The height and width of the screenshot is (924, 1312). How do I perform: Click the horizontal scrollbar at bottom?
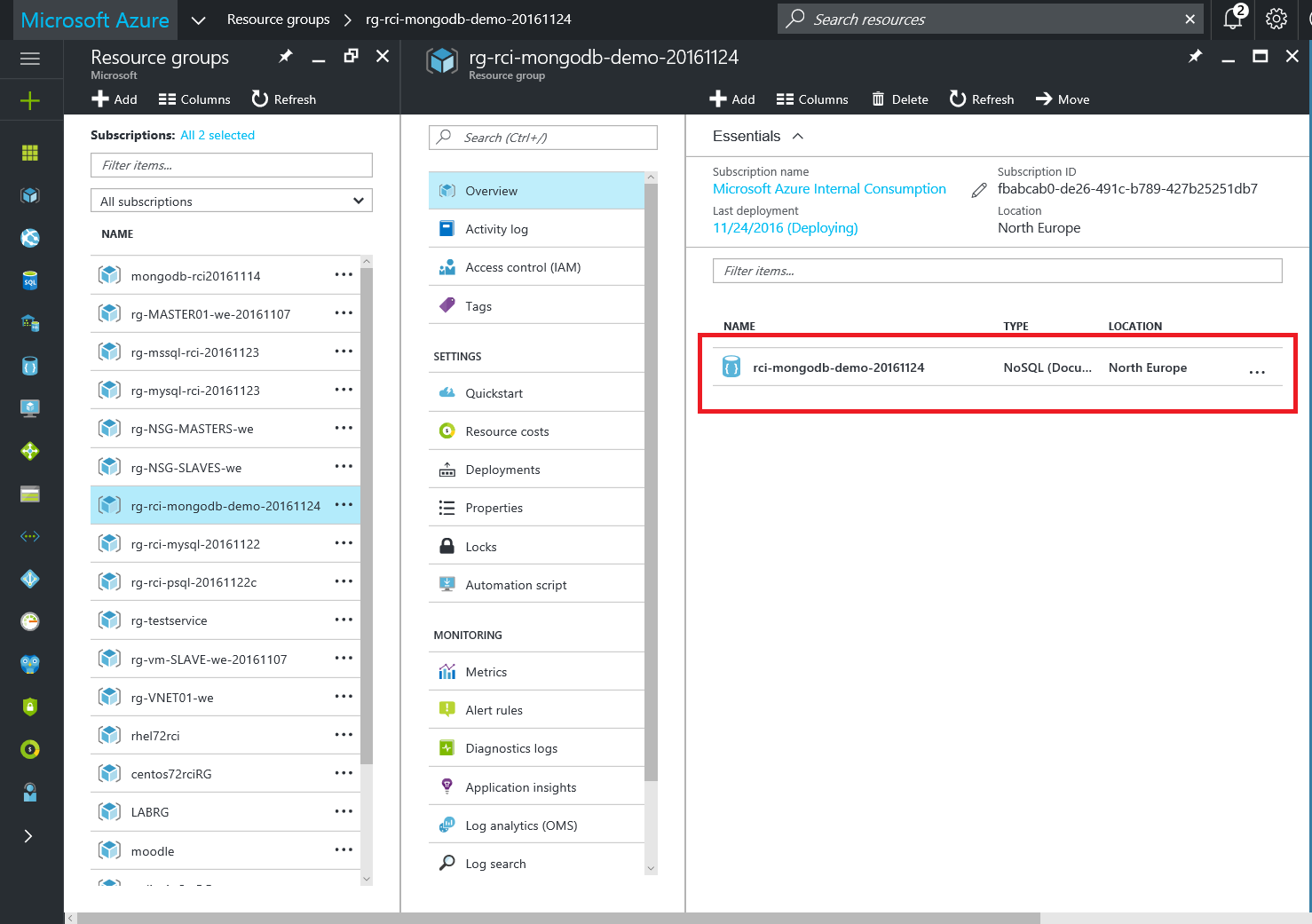pos(558,918)
